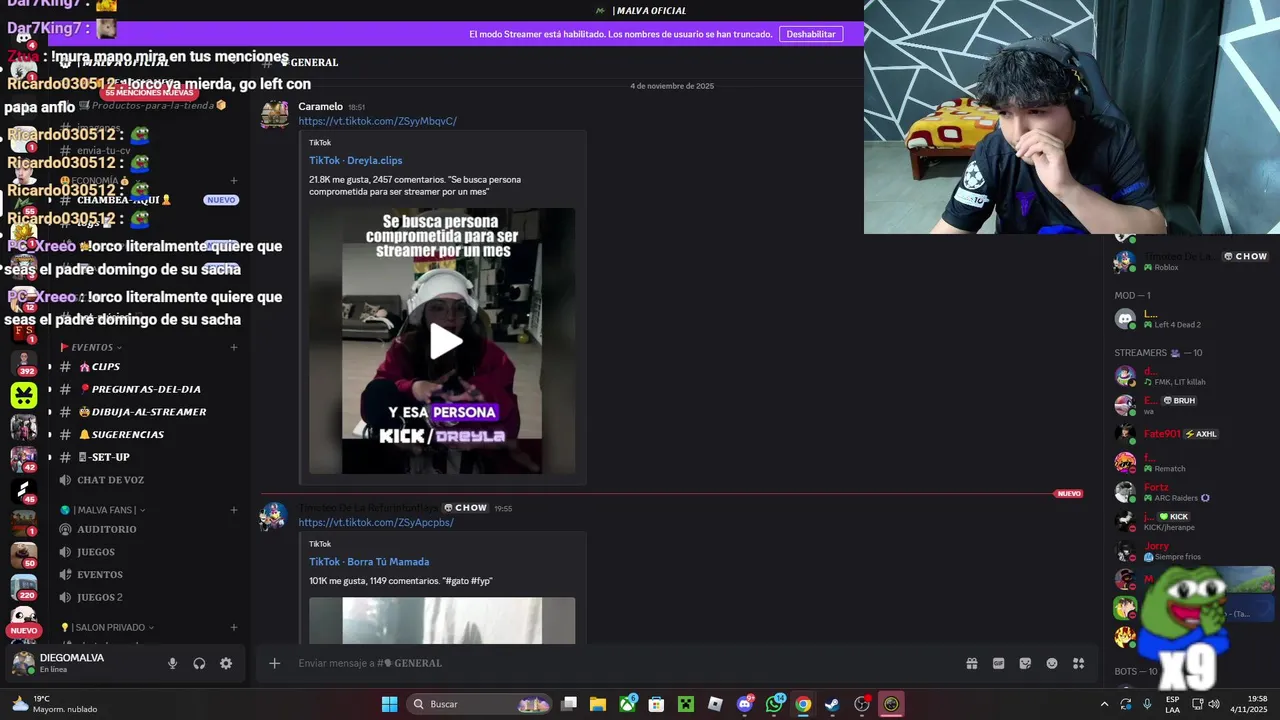The width and height of the screenshot is (1280, 720).
Task: Add channel to SALON PRIVADO category
Action: 233,628
